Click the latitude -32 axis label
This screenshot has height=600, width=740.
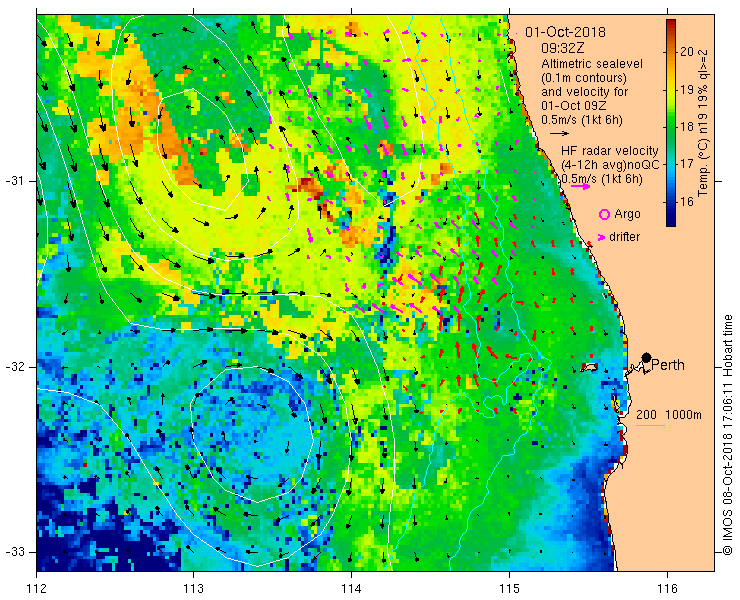click(15, 367)
